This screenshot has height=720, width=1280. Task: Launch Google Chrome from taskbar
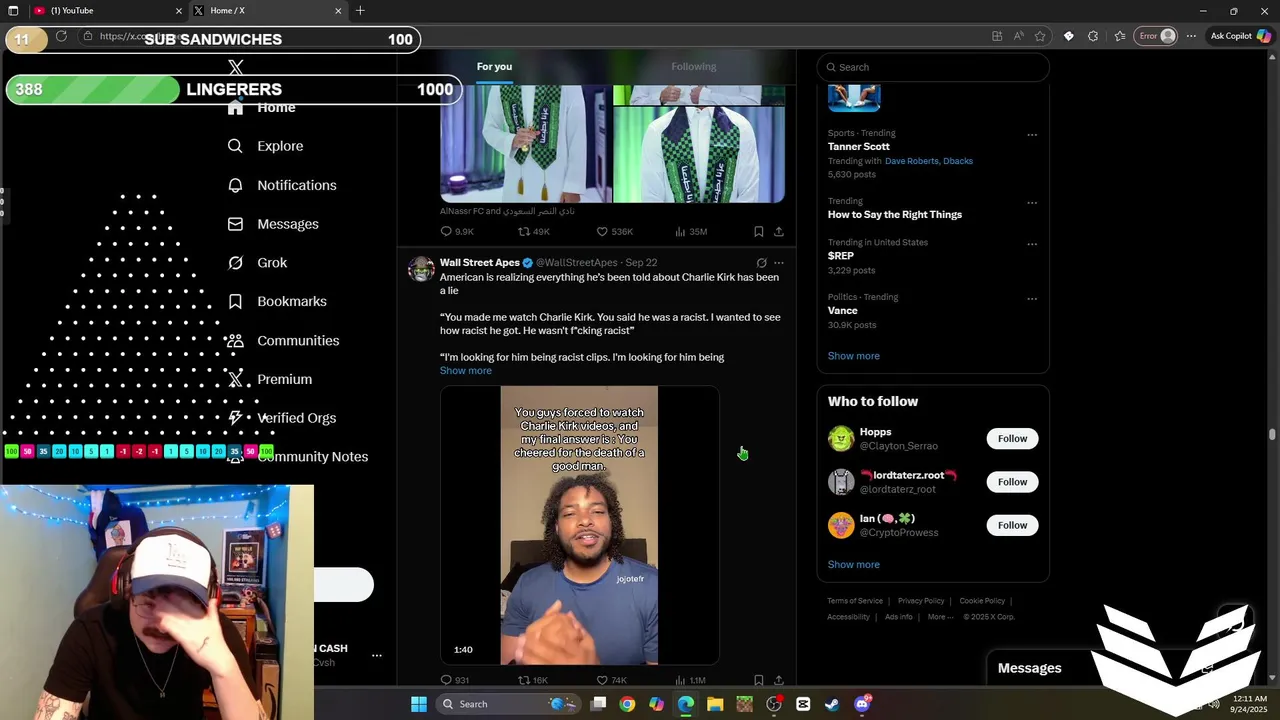point(627,704)
